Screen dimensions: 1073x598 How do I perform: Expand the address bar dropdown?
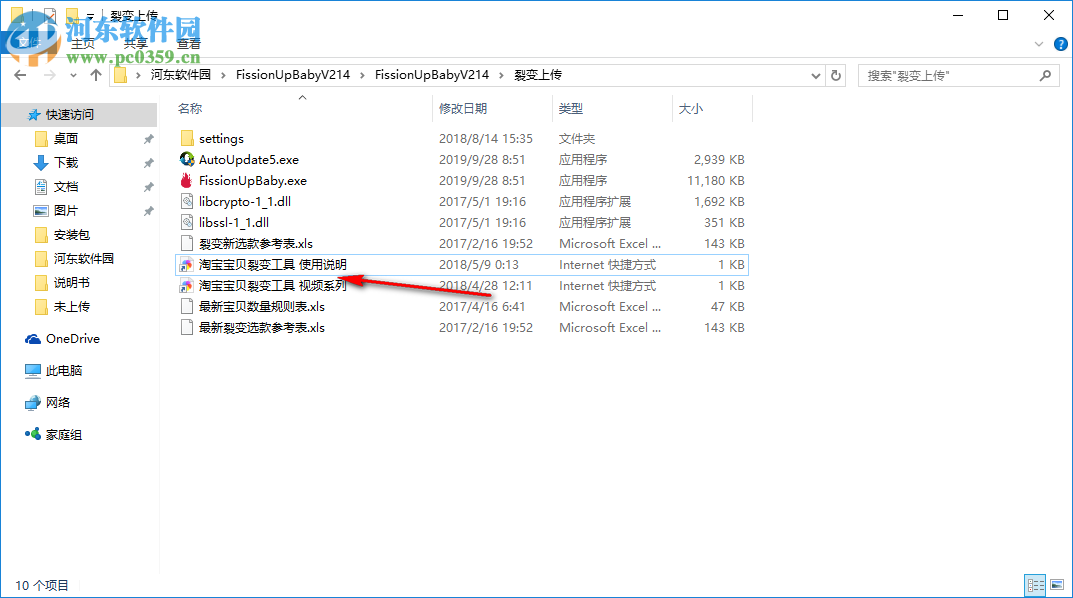click(815, 75)
